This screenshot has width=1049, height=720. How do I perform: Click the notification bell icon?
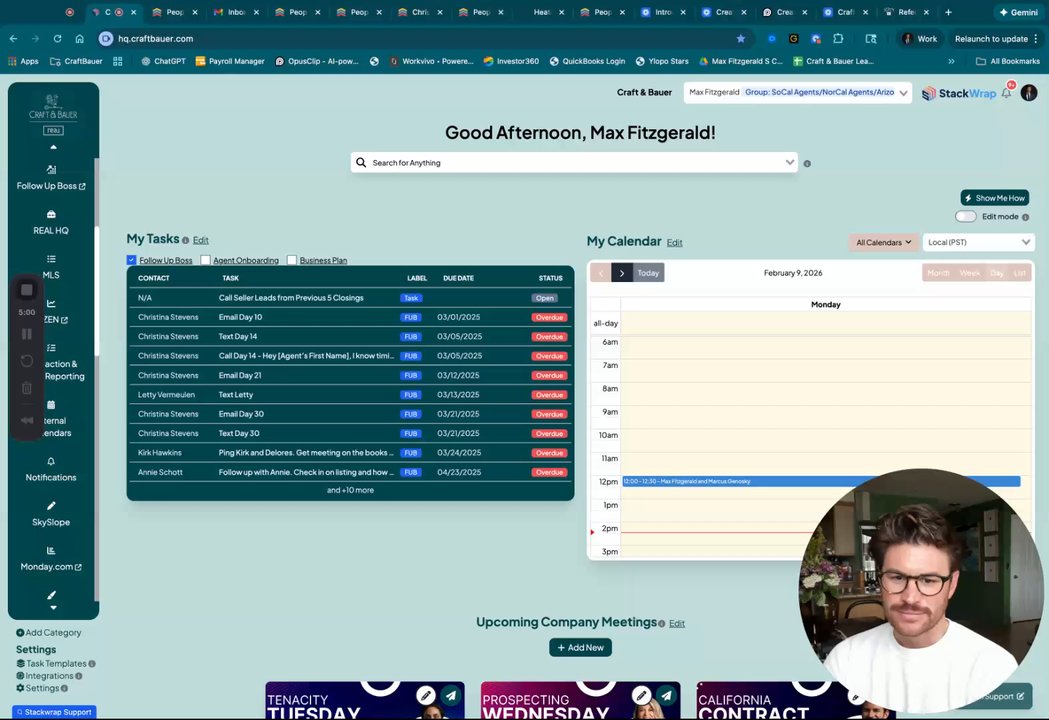[1006, 93]
